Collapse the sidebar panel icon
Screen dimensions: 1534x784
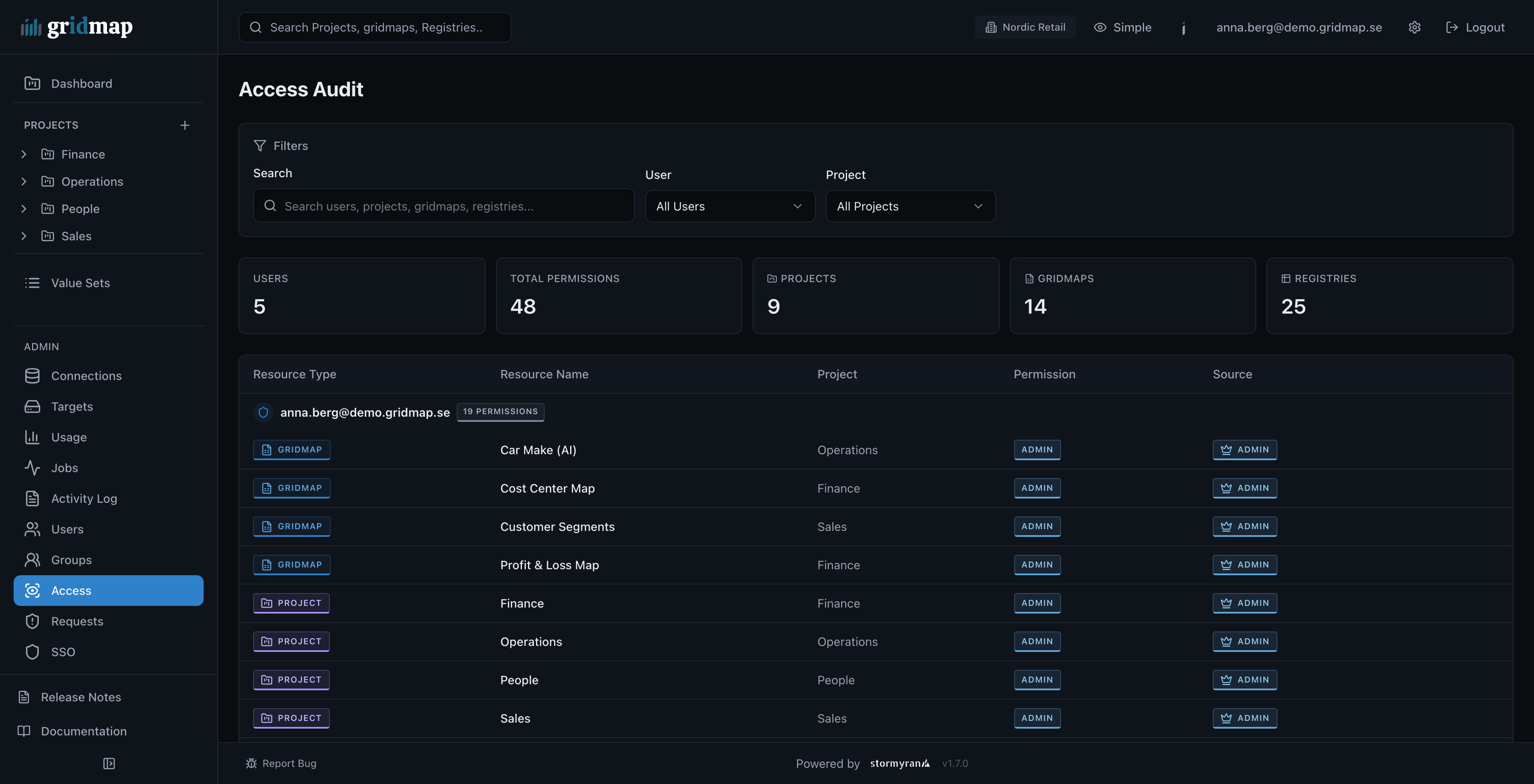(x=109, y=763)
